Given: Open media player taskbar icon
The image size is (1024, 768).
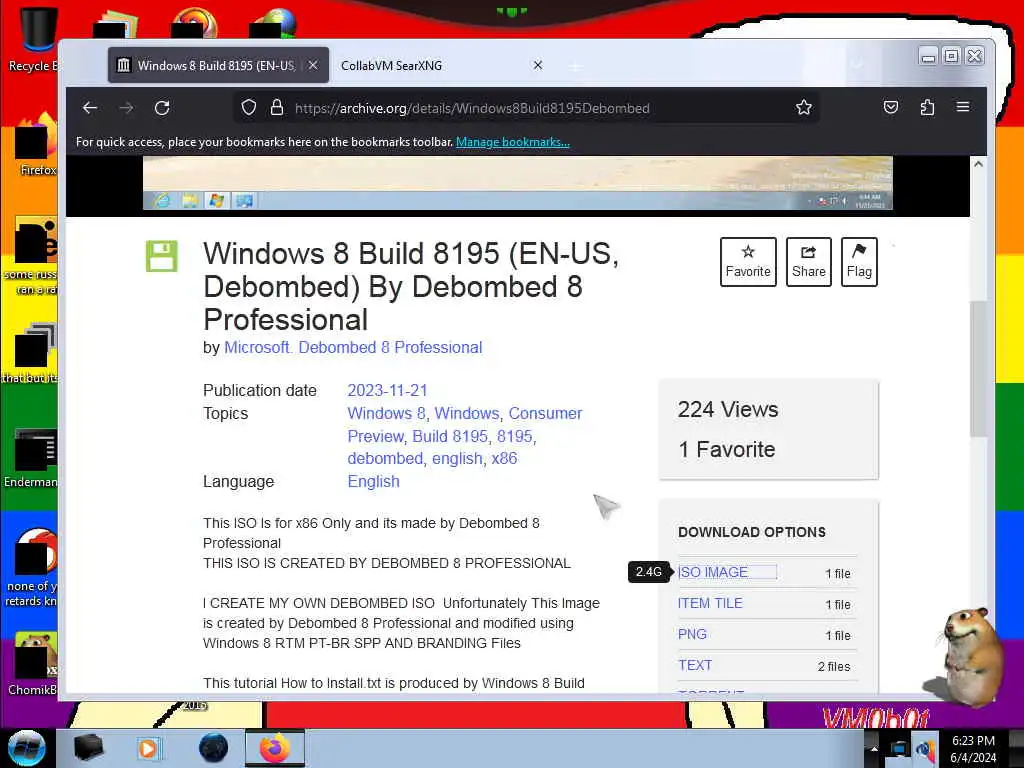Looking at the screenshot, I should [148, 748].
